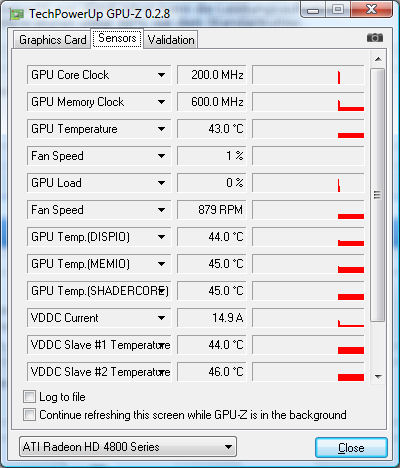The height and width of the screenshot is (468, 400).
Task: Click the vertical scrollbar thumb
Action: [378, 195]
